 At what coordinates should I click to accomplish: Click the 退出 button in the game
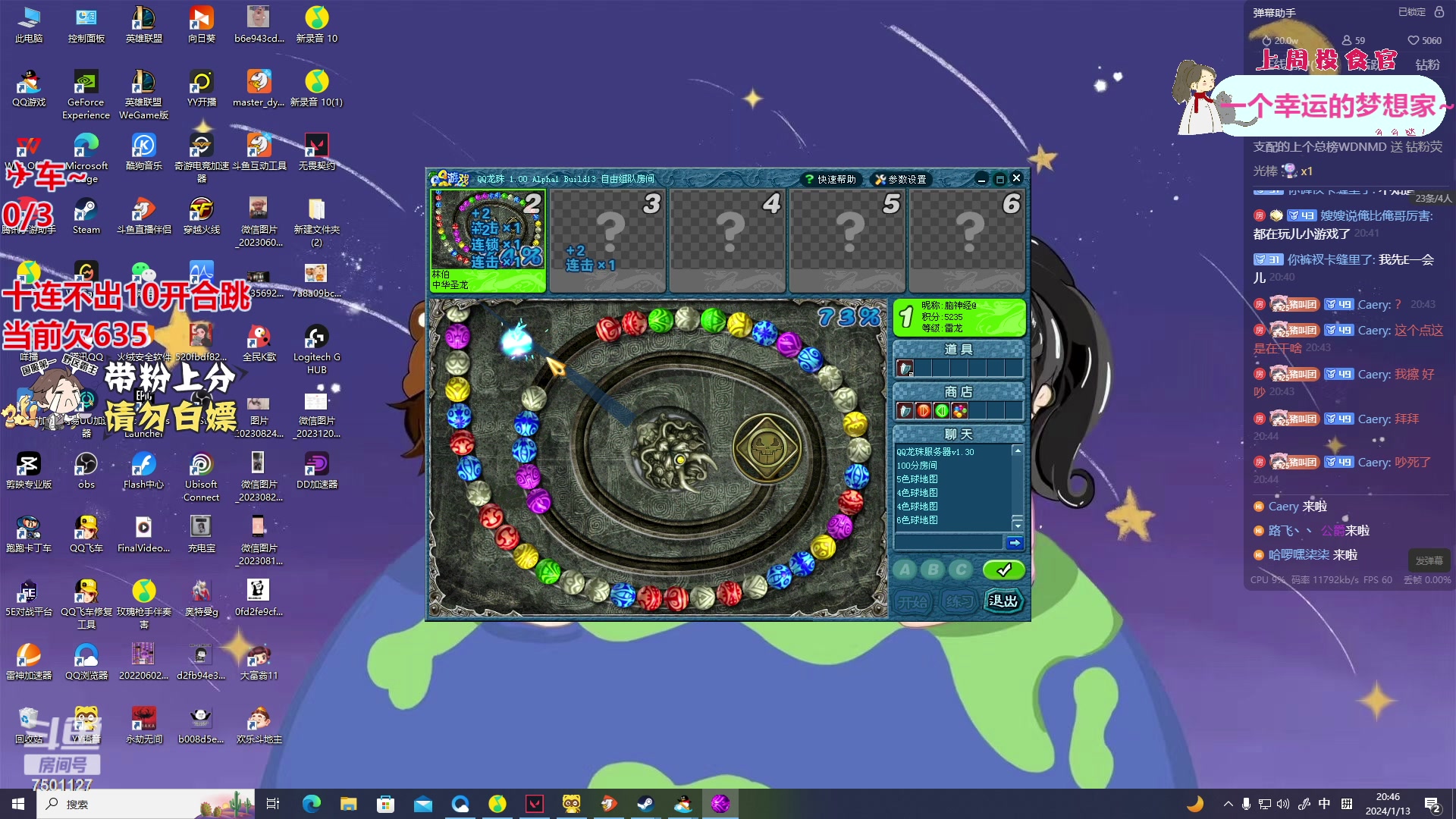[x=1003, y=601]
